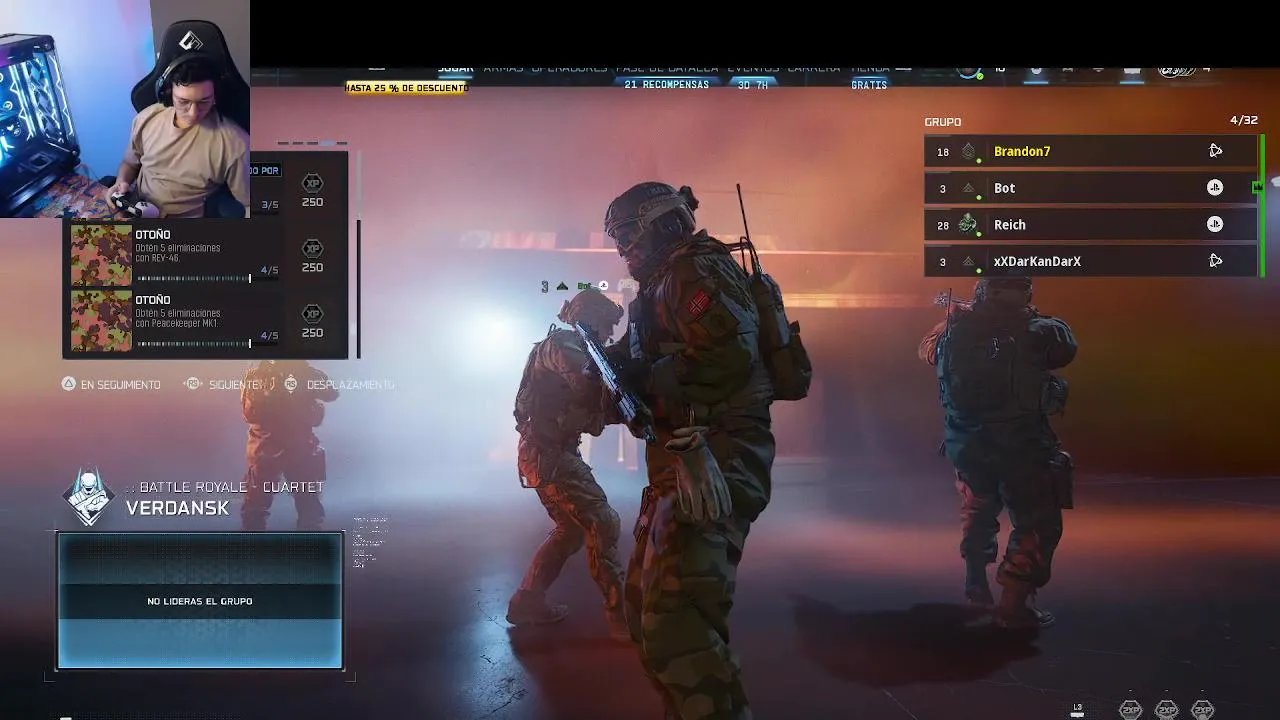Click the 3/5 progress count
The height and width of the screenshot is (720, 1280).
(269, 205)
